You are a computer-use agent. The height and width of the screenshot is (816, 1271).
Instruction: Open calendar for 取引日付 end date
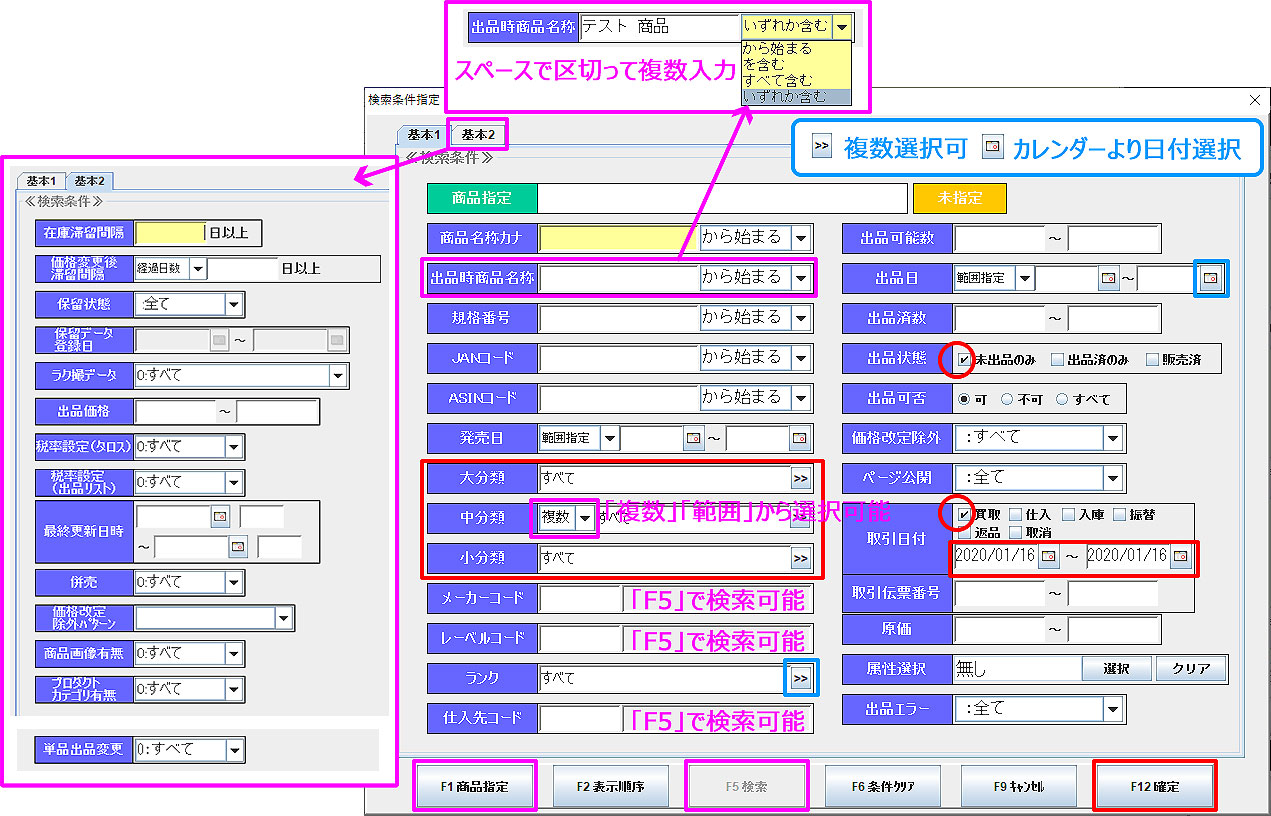pyautogui.click(x=1180, y=556)
